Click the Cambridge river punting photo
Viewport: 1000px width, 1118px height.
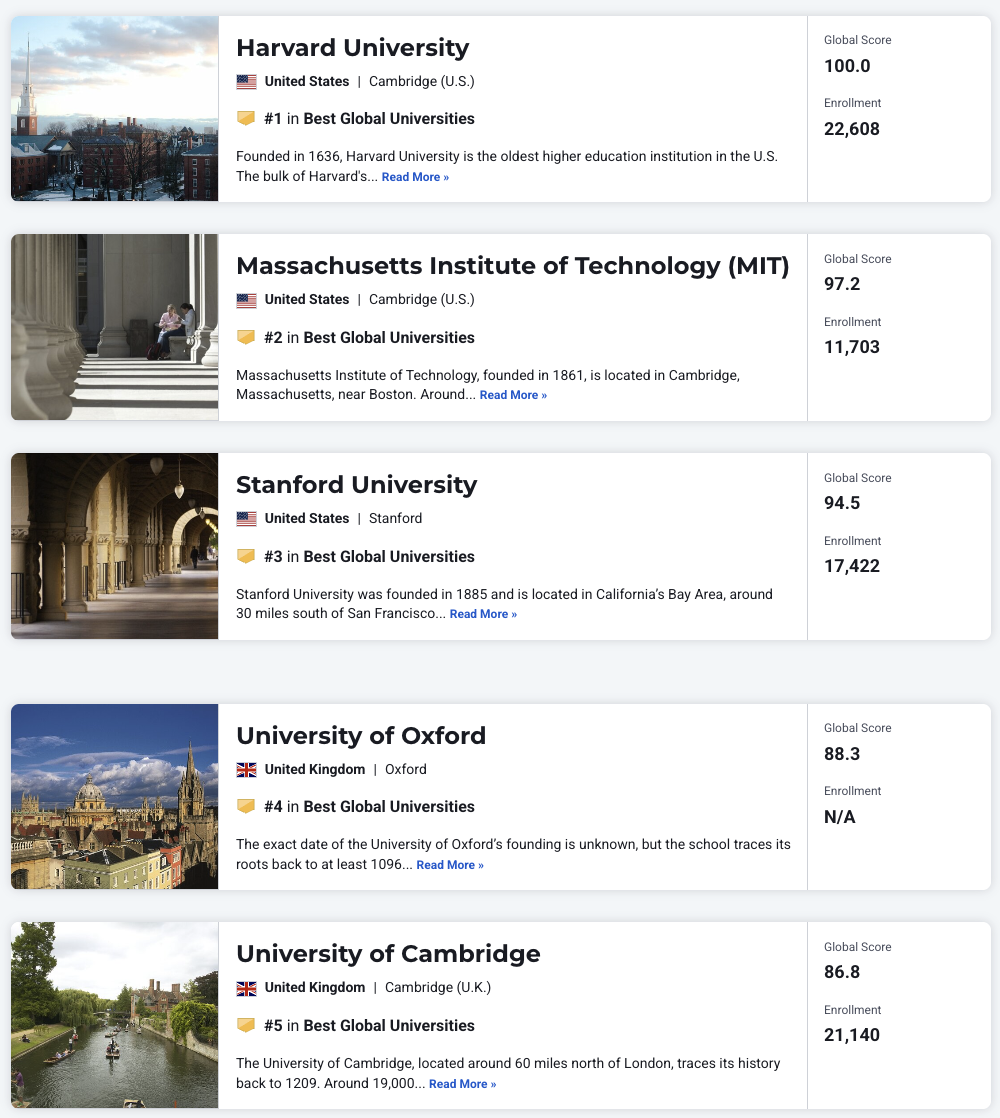[x=115, y=1015]
